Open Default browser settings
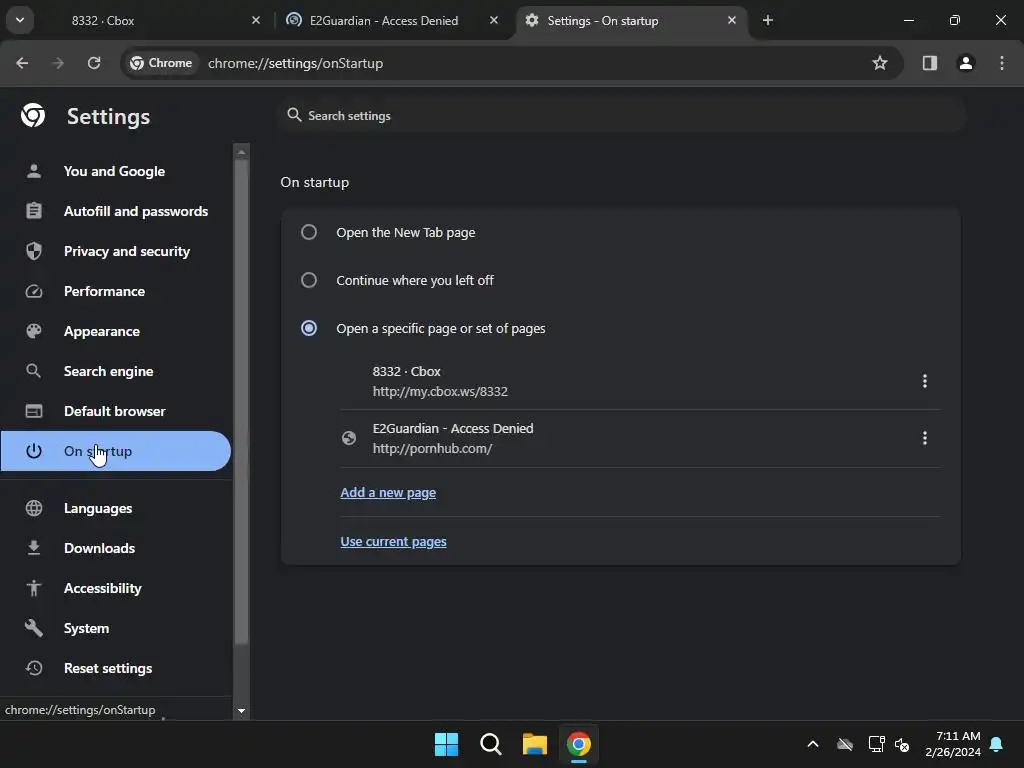1024x768 pixels. (x=116, y=411)
